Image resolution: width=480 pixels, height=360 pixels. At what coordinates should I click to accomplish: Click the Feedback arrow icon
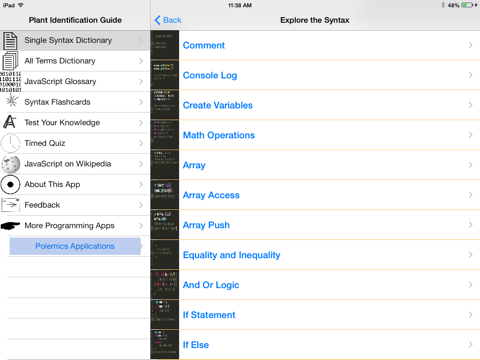(10, 205)
